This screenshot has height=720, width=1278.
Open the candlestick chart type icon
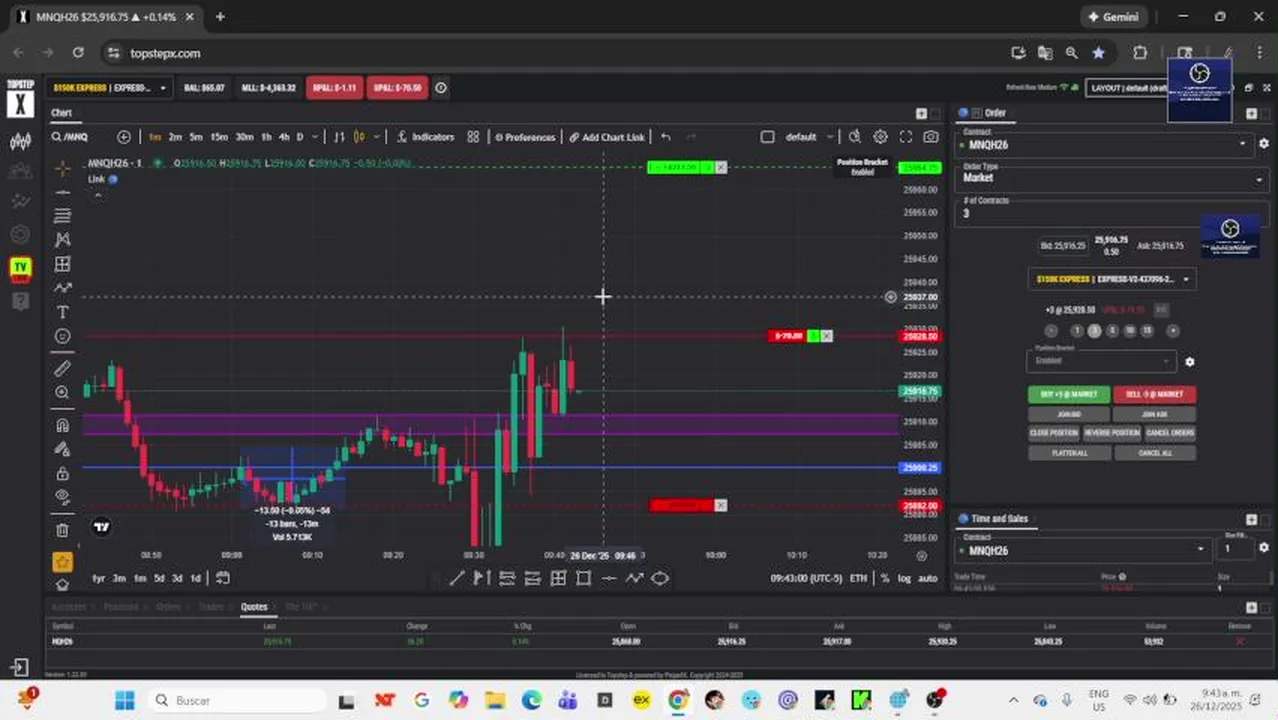(x=360, y=137)
